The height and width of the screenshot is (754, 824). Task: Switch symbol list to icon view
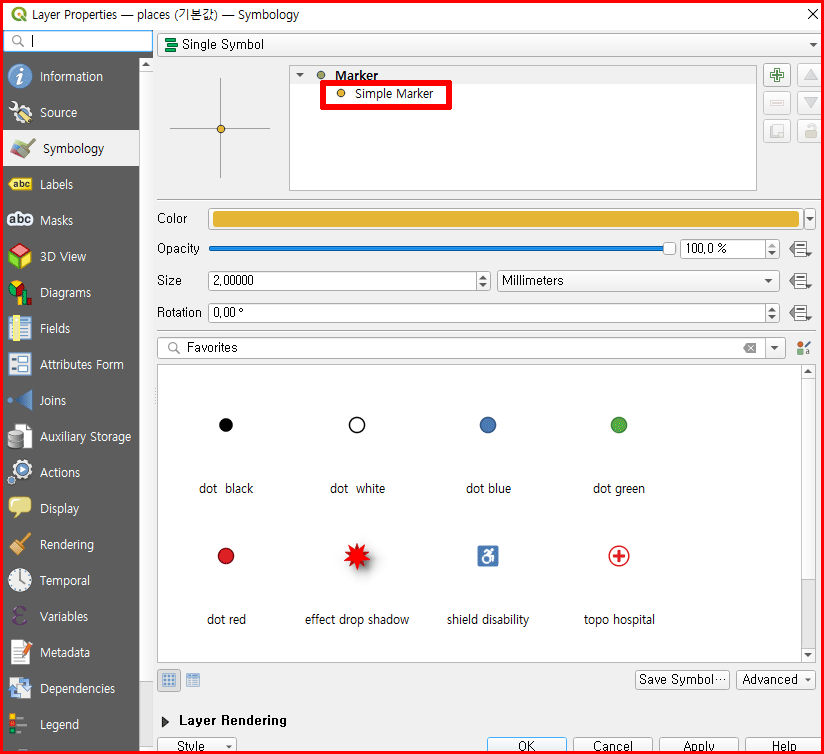click(x=169, y=680)
